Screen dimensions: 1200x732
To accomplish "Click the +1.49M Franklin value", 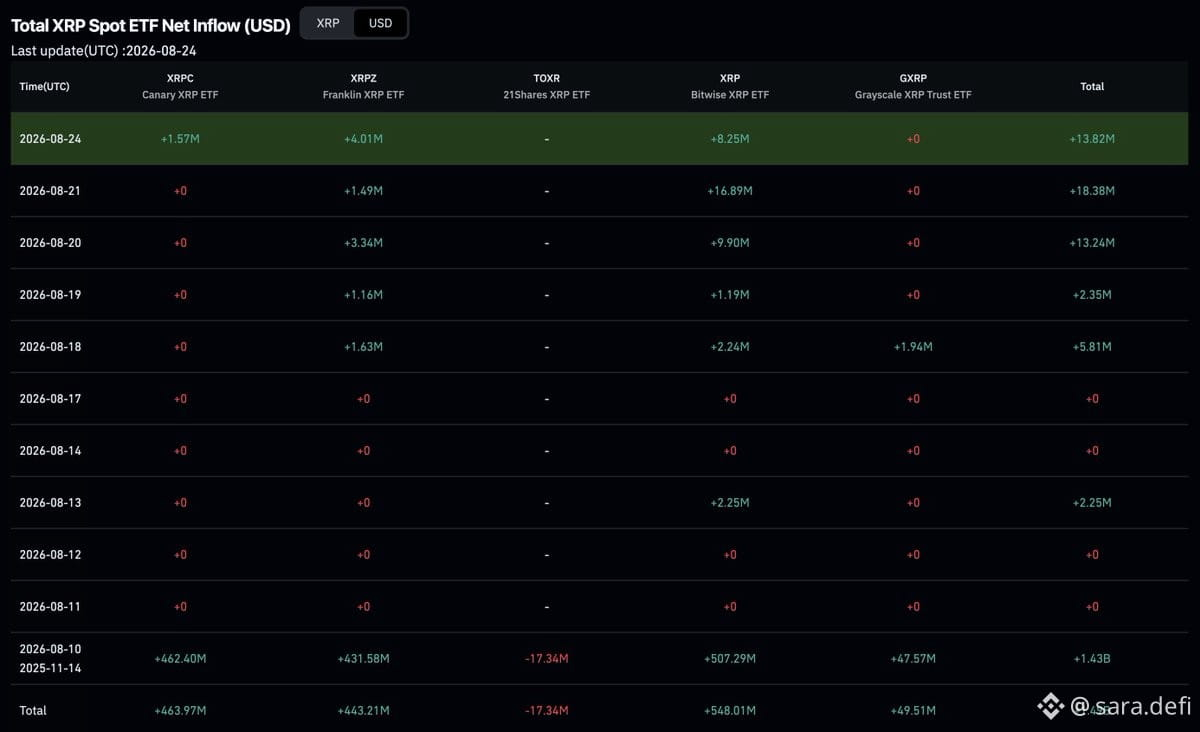I will point(363,191).
